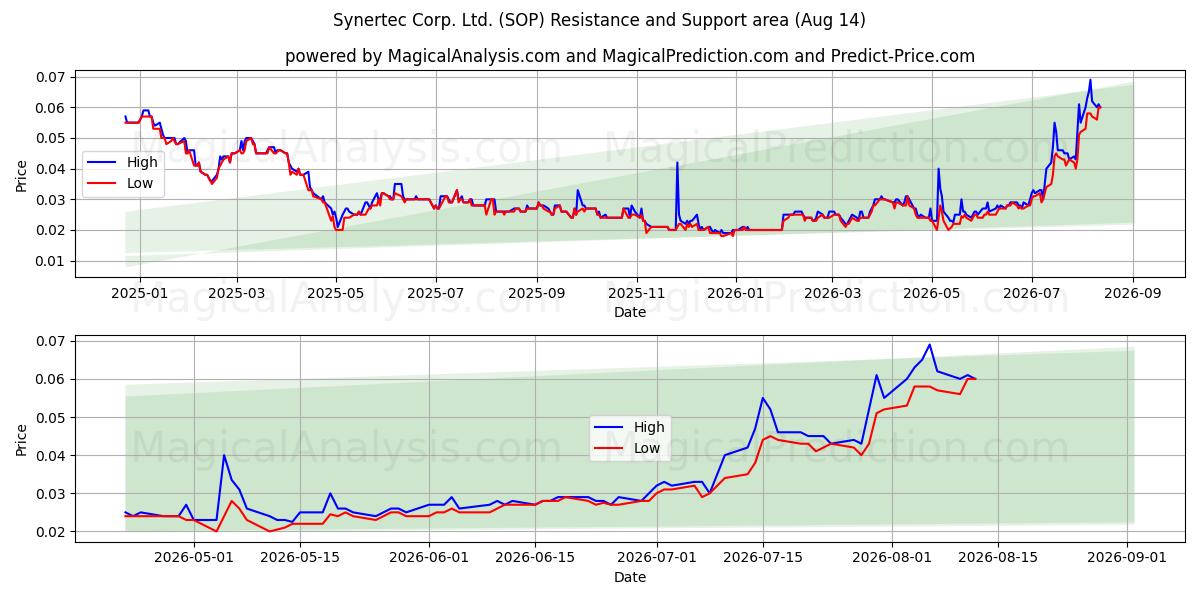
Task: Click the top chart 'Price' y-axis label
Action: (22, 174)
